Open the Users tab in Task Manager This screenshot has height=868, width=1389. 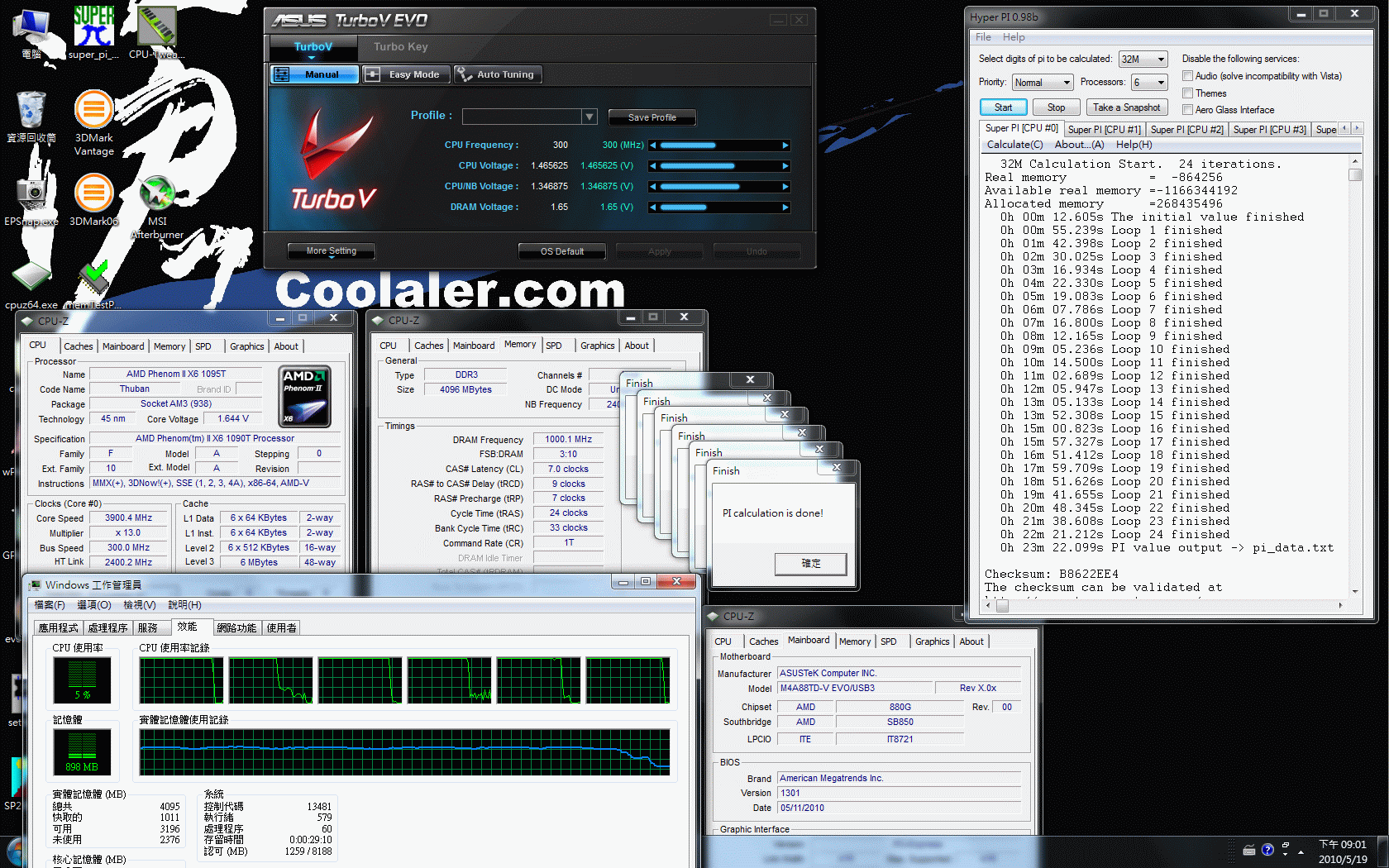281,628
